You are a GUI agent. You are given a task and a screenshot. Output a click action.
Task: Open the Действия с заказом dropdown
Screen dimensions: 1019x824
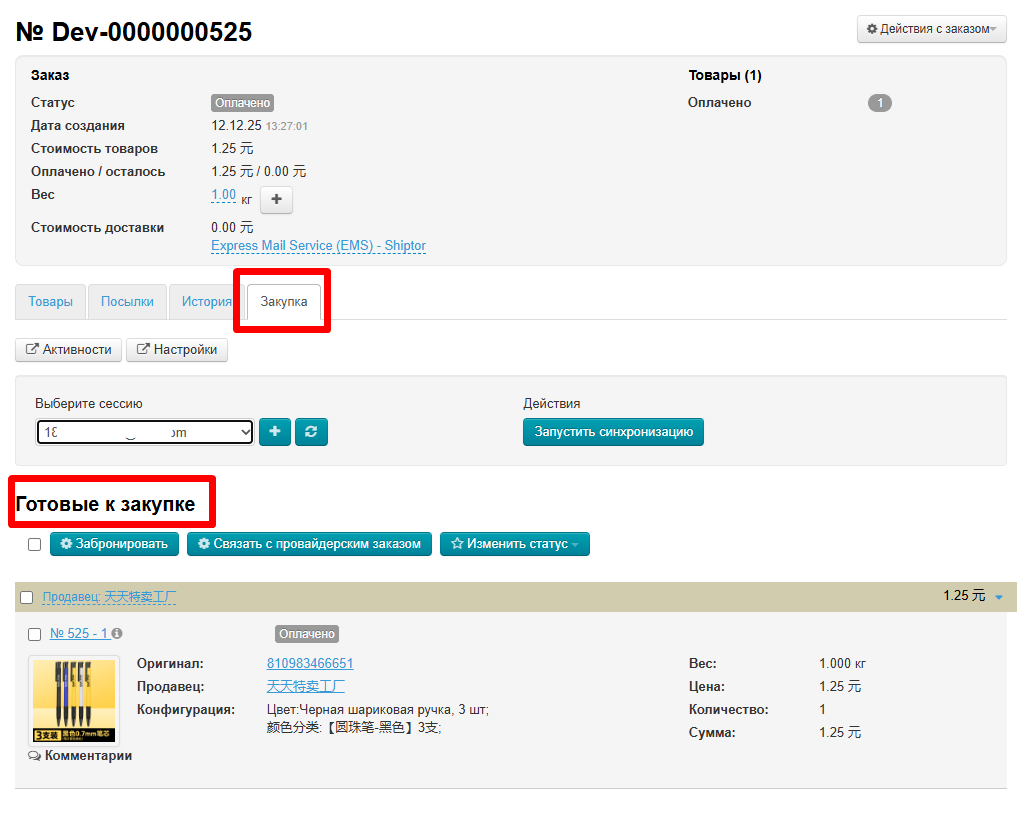(x=931, y=29)
